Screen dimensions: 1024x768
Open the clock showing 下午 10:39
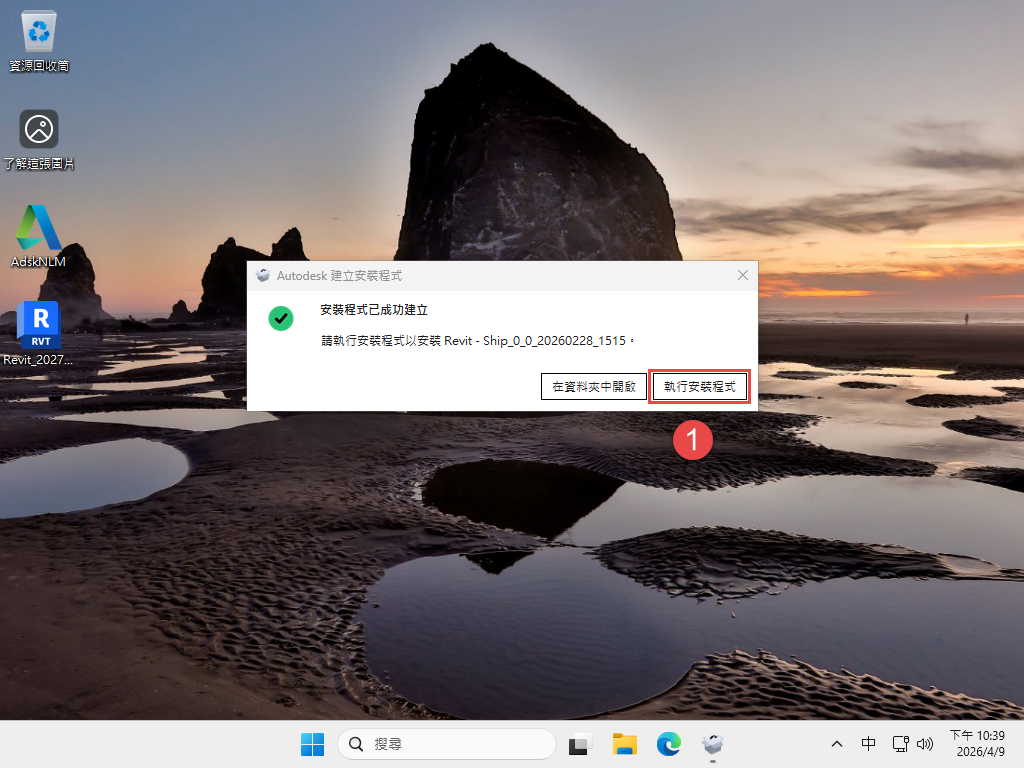coord(977,743)
